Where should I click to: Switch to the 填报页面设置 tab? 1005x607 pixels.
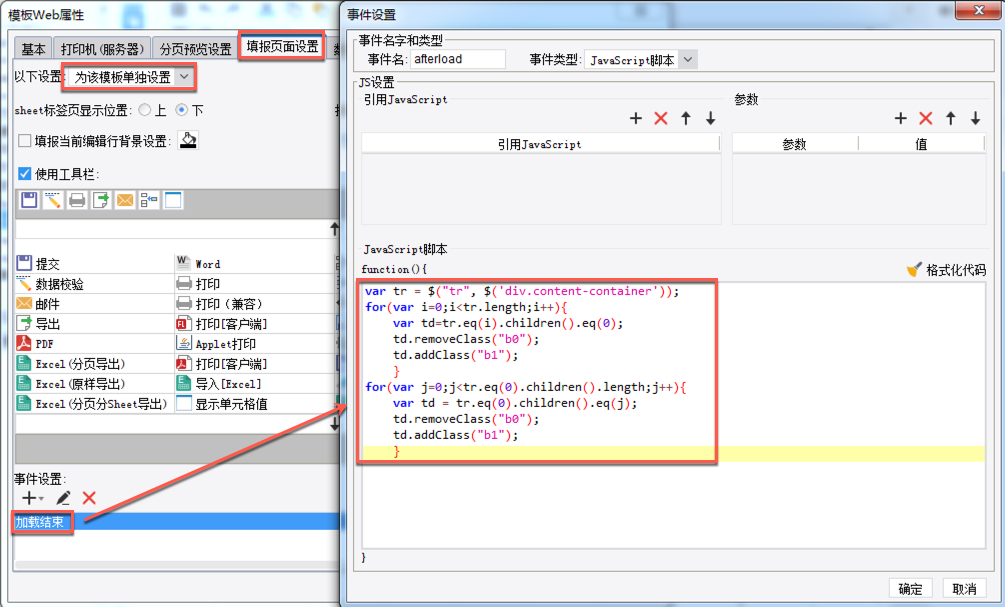pyautogui.click(x=282, y=46)
